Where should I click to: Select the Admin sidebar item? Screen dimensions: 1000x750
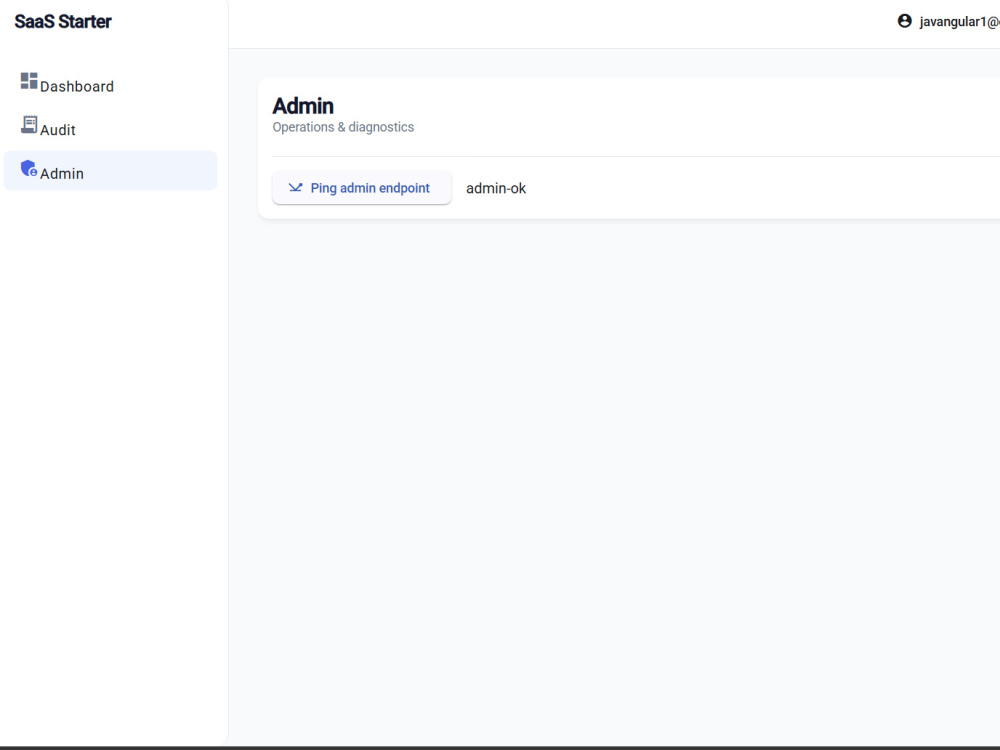pyautogui.click(x=110, y=170)
